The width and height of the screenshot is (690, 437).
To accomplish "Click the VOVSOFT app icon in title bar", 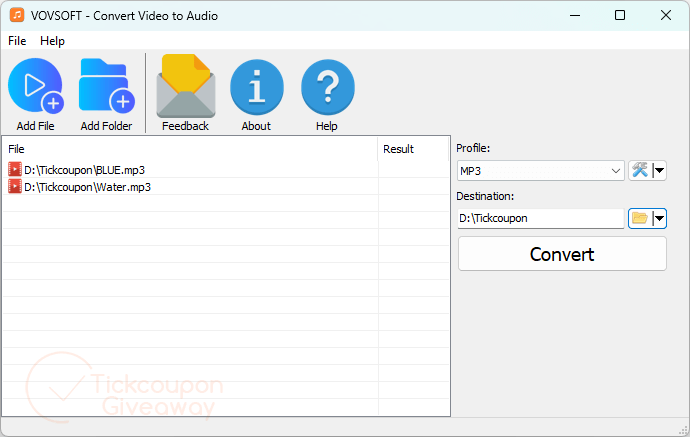I will pyautogui.click(x=16, y=16).
